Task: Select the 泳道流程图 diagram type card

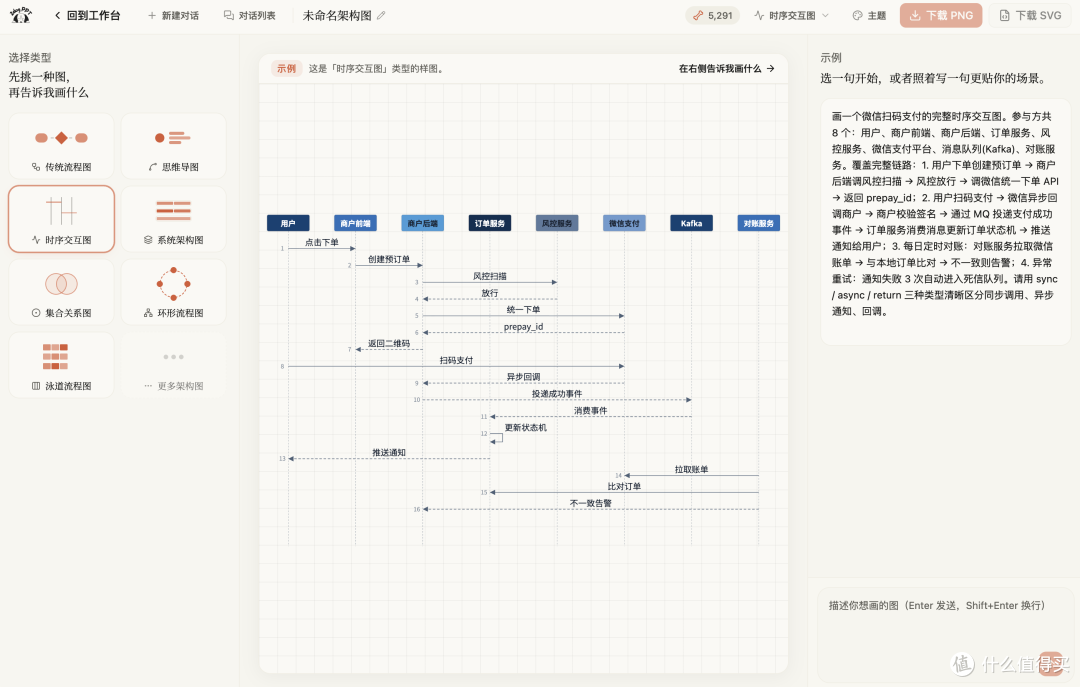Action: [x=61, y=365]
